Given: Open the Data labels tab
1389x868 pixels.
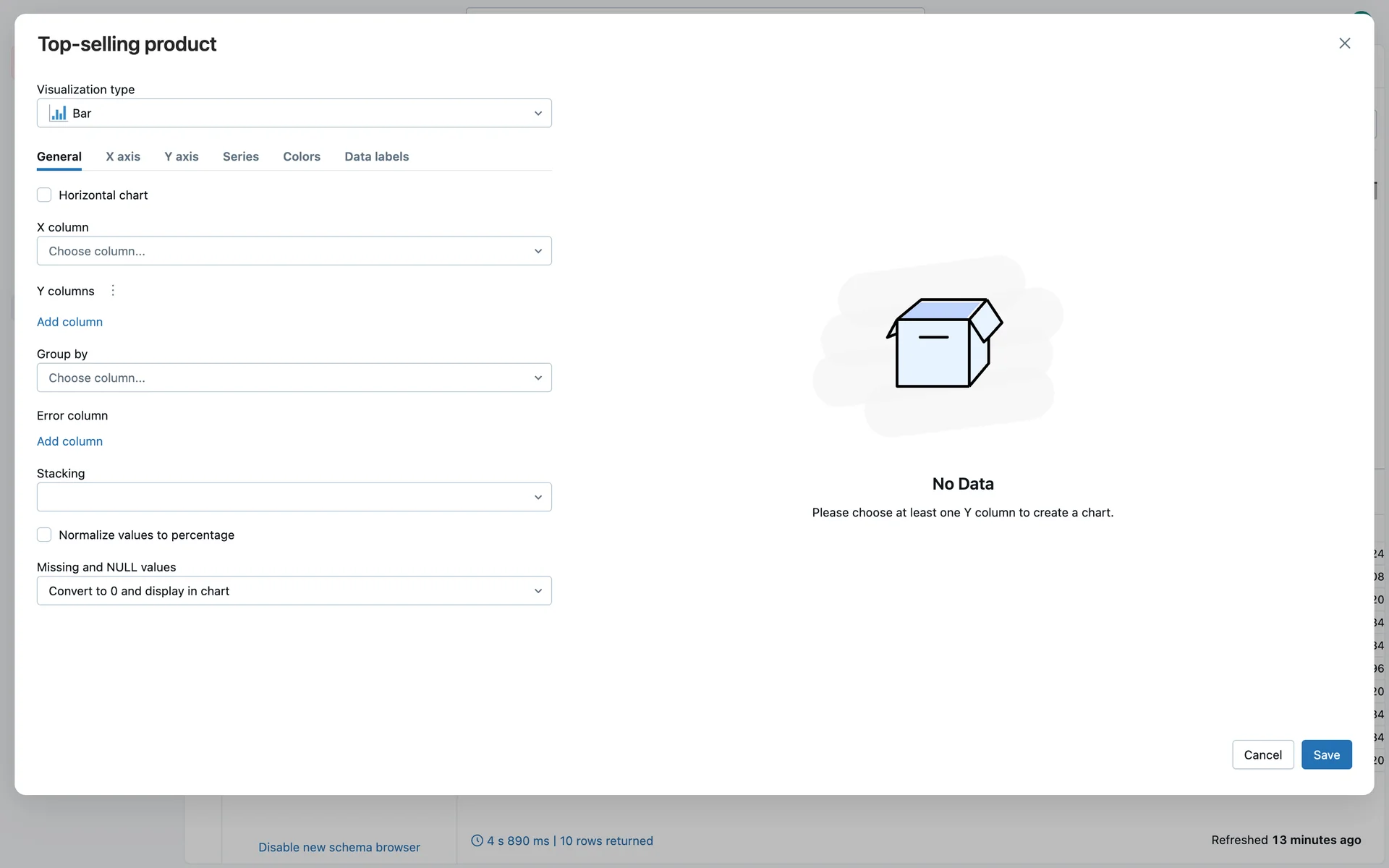Looking at the screenshot, I should [376, 156].
